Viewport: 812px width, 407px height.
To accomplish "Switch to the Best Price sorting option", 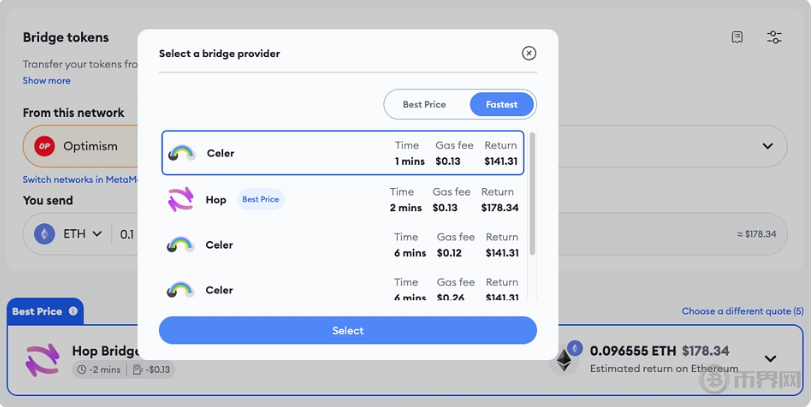I will 424,105.
